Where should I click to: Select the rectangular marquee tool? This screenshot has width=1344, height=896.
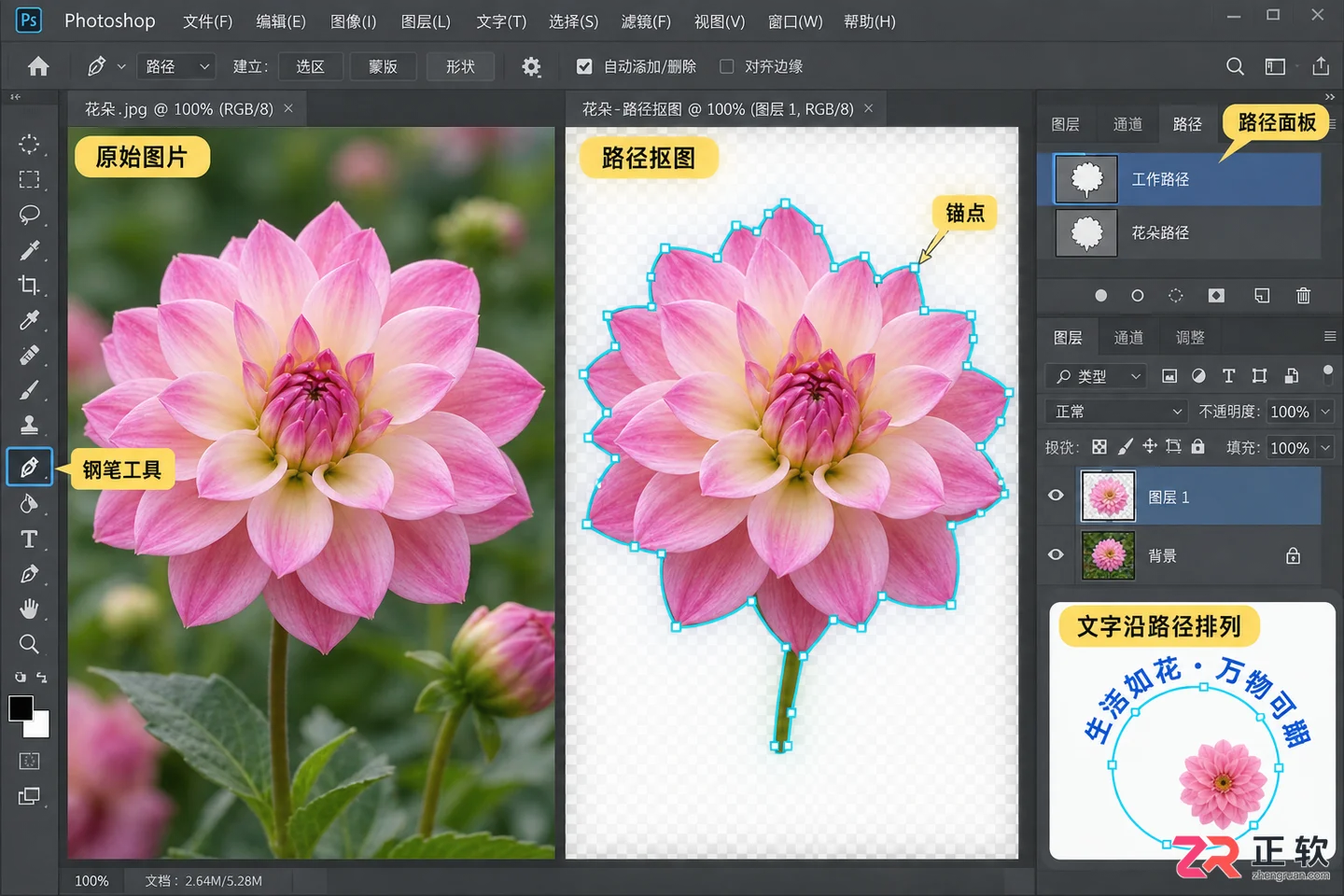29,179
